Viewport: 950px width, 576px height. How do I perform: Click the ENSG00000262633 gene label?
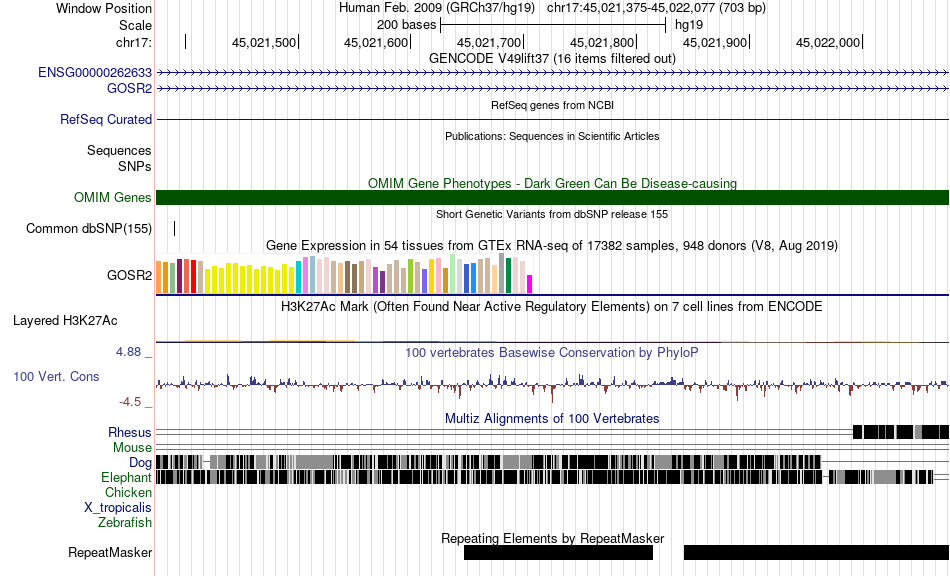[95, 73]
